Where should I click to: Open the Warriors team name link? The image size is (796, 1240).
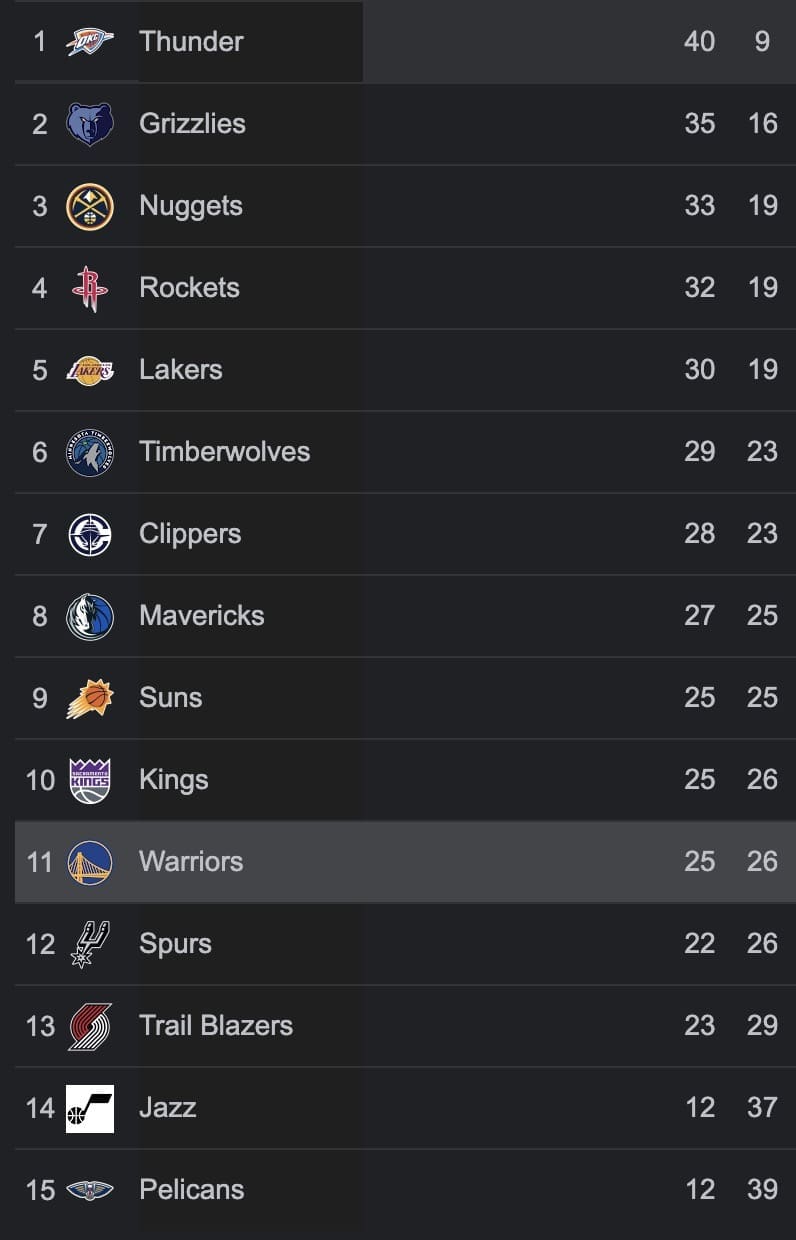[x=191, y=861]
